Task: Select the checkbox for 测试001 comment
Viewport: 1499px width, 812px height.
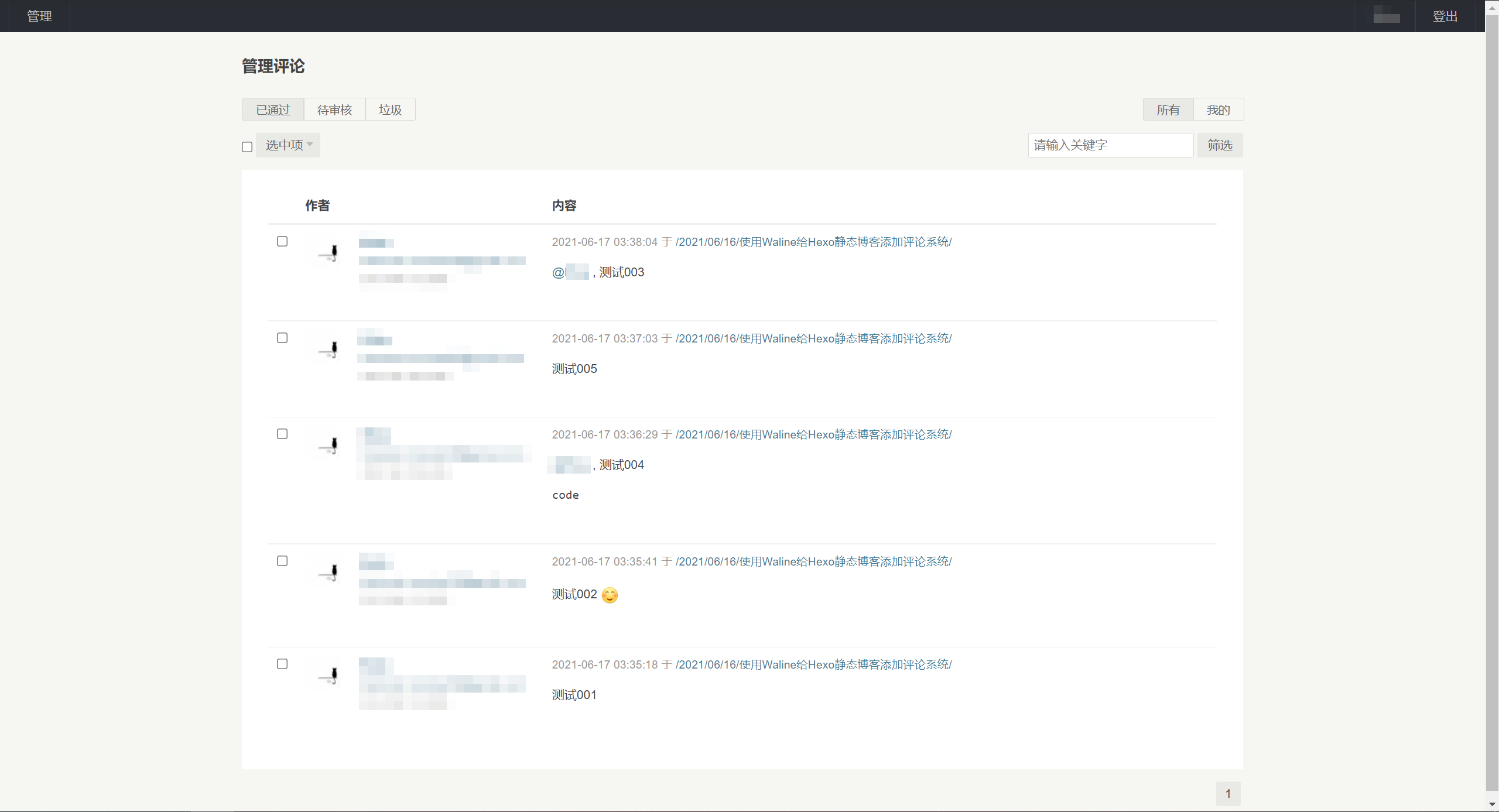Action: pyautogui.click(x=282, y=664)
